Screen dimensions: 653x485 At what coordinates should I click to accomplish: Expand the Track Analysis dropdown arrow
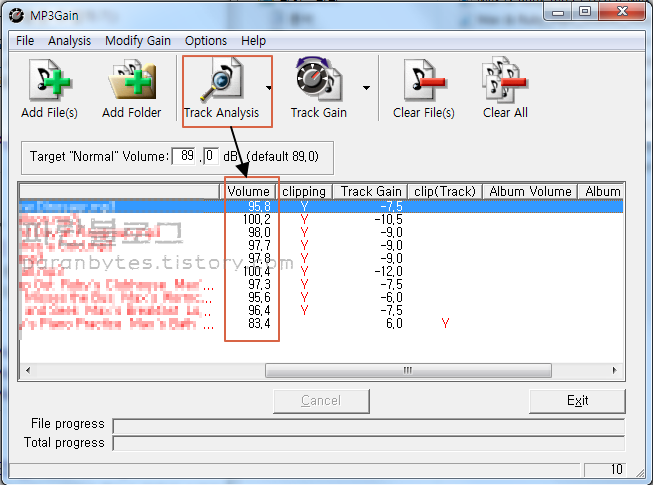269,88
